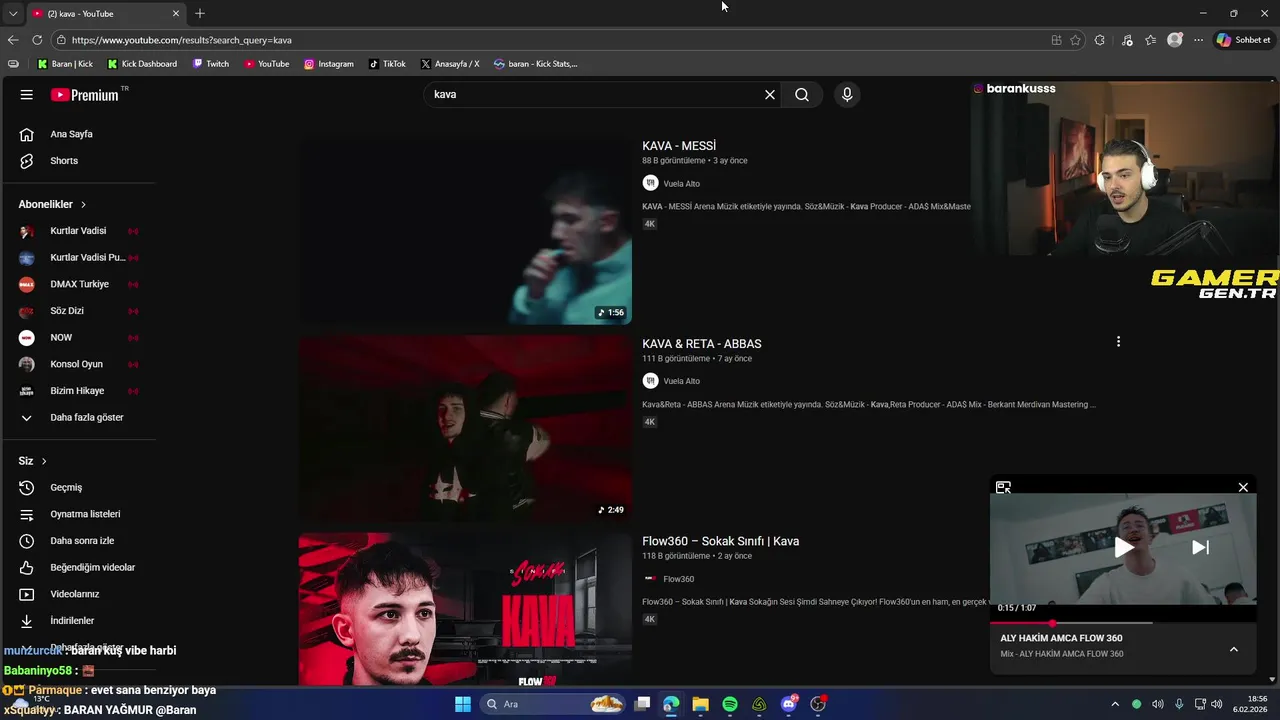Open Vuela Alto channel under MESSİ video
This screenshot has height=720, width=1280.
681,184
